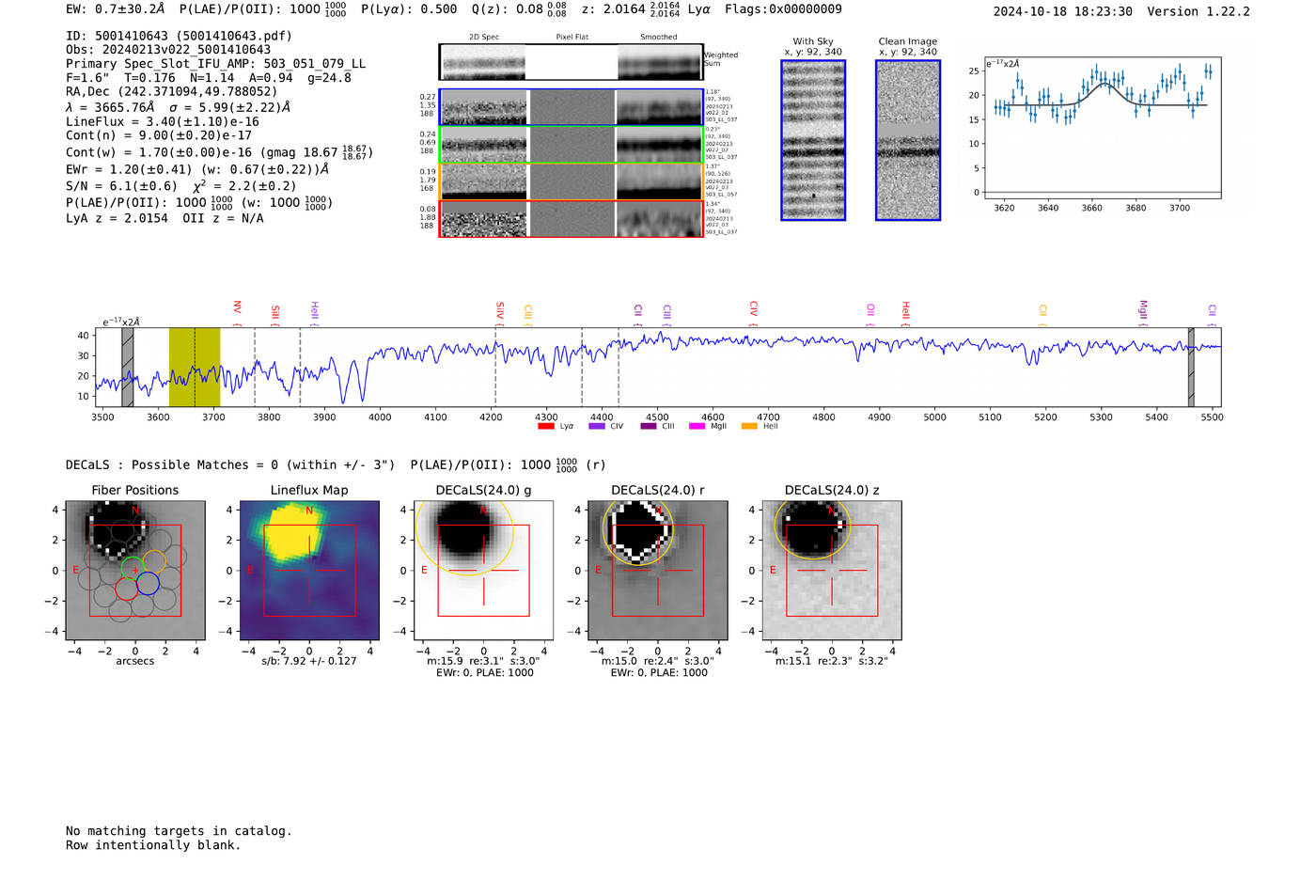Click the LyA z = 2.0154 text
The width and height of the screenshot is (1316, 896).
coord(117,218)
